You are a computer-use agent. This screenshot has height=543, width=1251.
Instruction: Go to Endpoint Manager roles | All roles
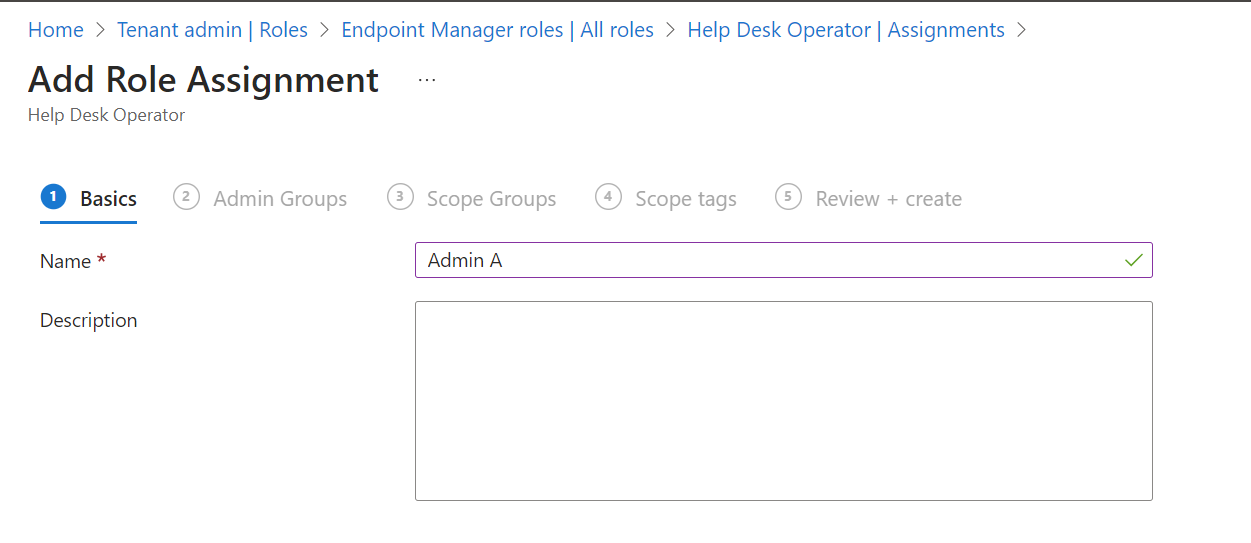[x=497, y=30]
